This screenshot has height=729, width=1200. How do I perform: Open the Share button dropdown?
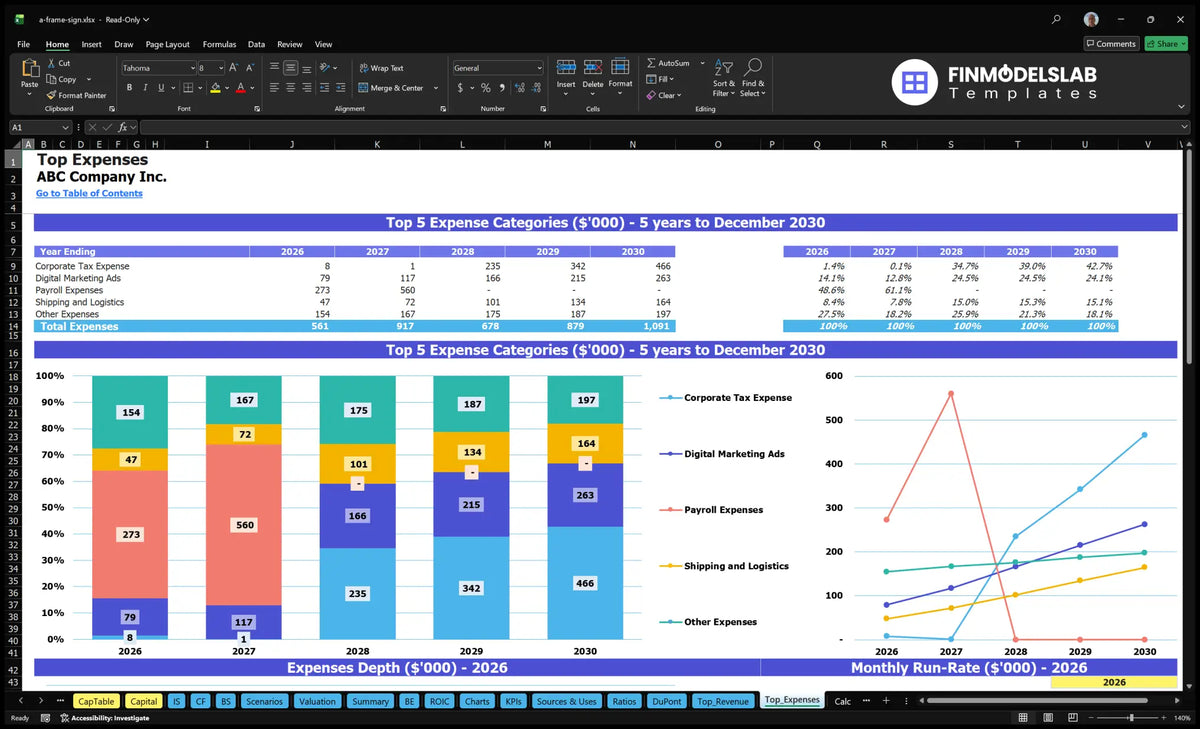[x=1183, y=44]
